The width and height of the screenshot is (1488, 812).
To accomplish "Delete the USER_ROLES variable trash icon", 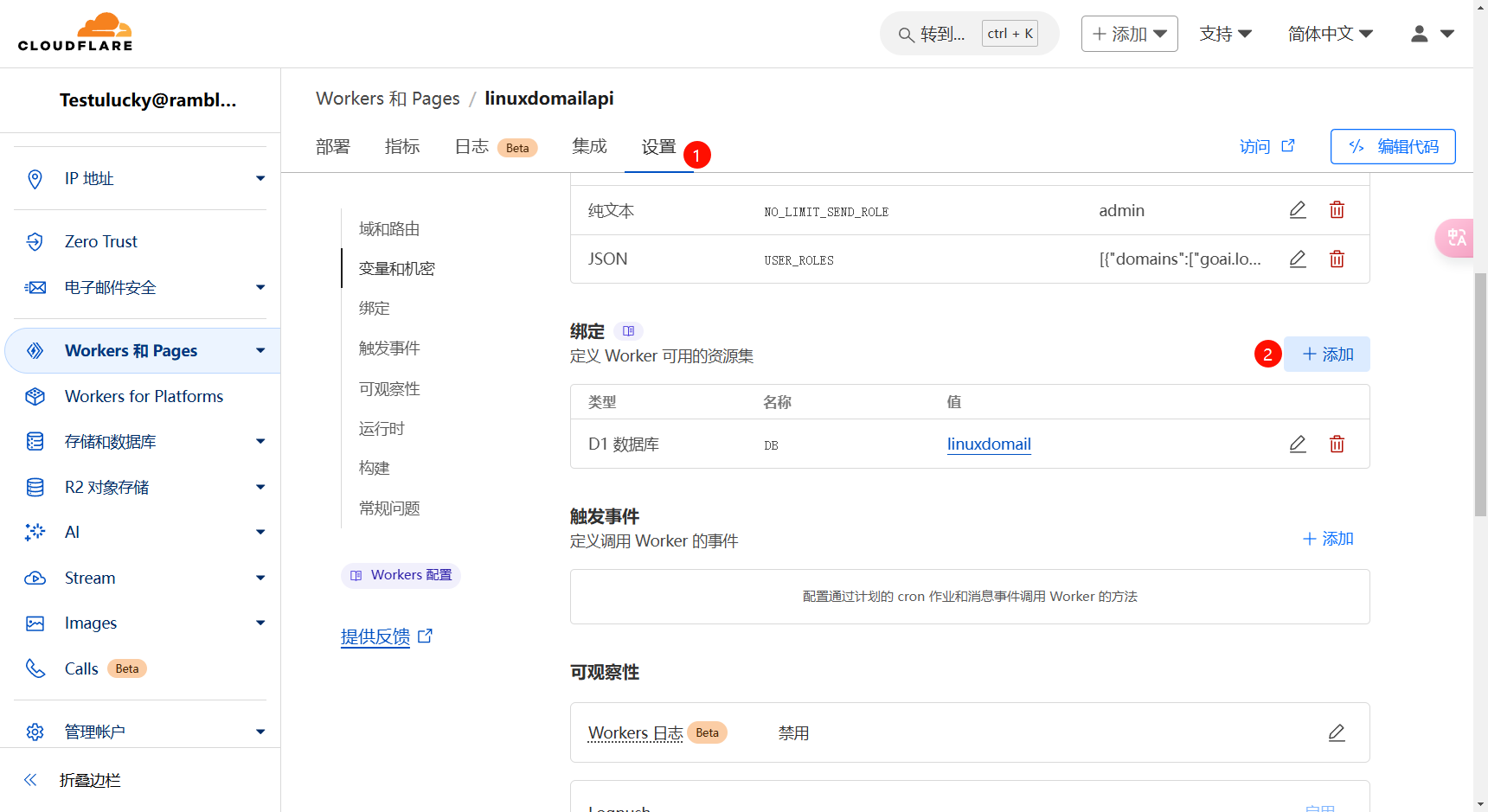I will [x=1337, y=259].
